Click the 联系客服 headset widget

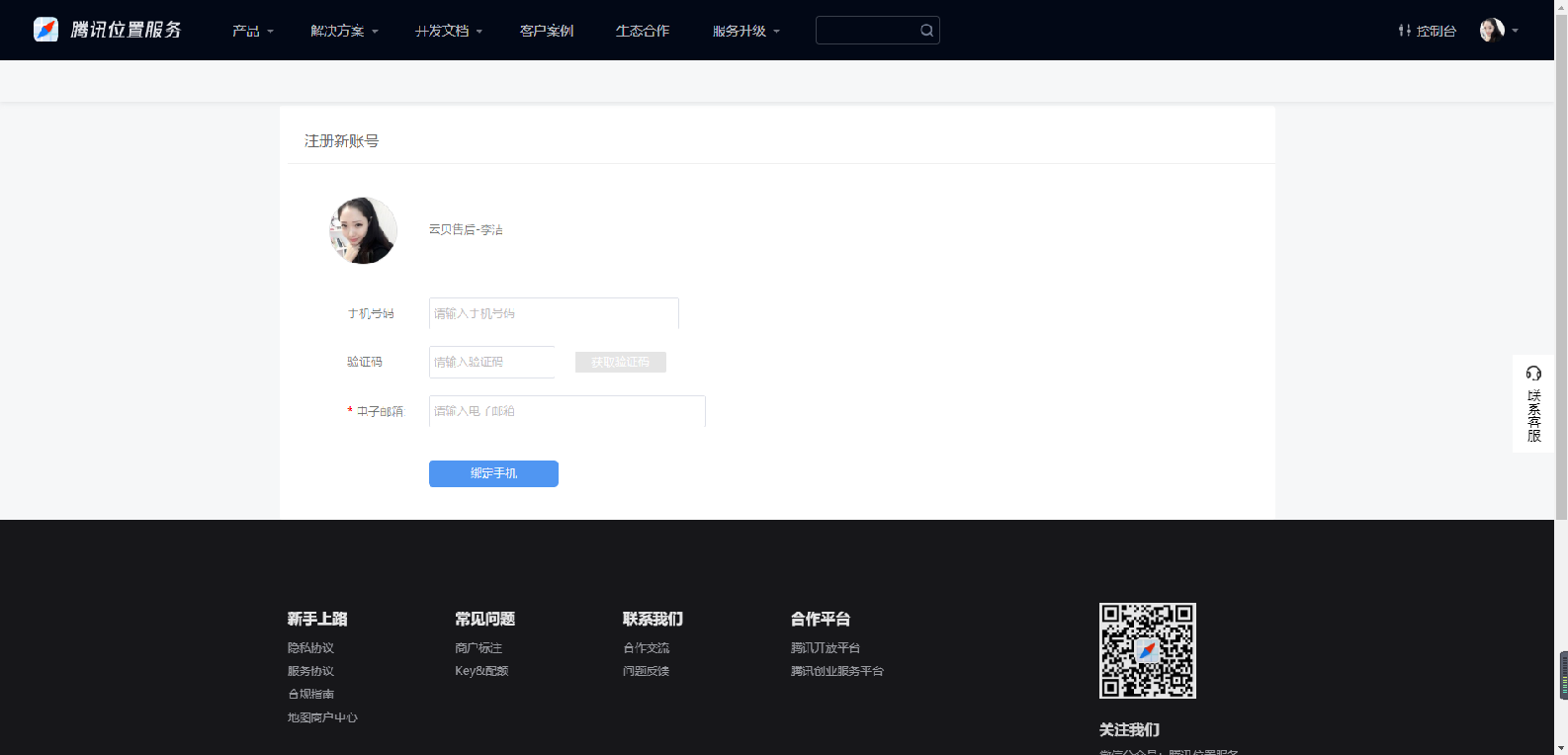click(1533, 403)
